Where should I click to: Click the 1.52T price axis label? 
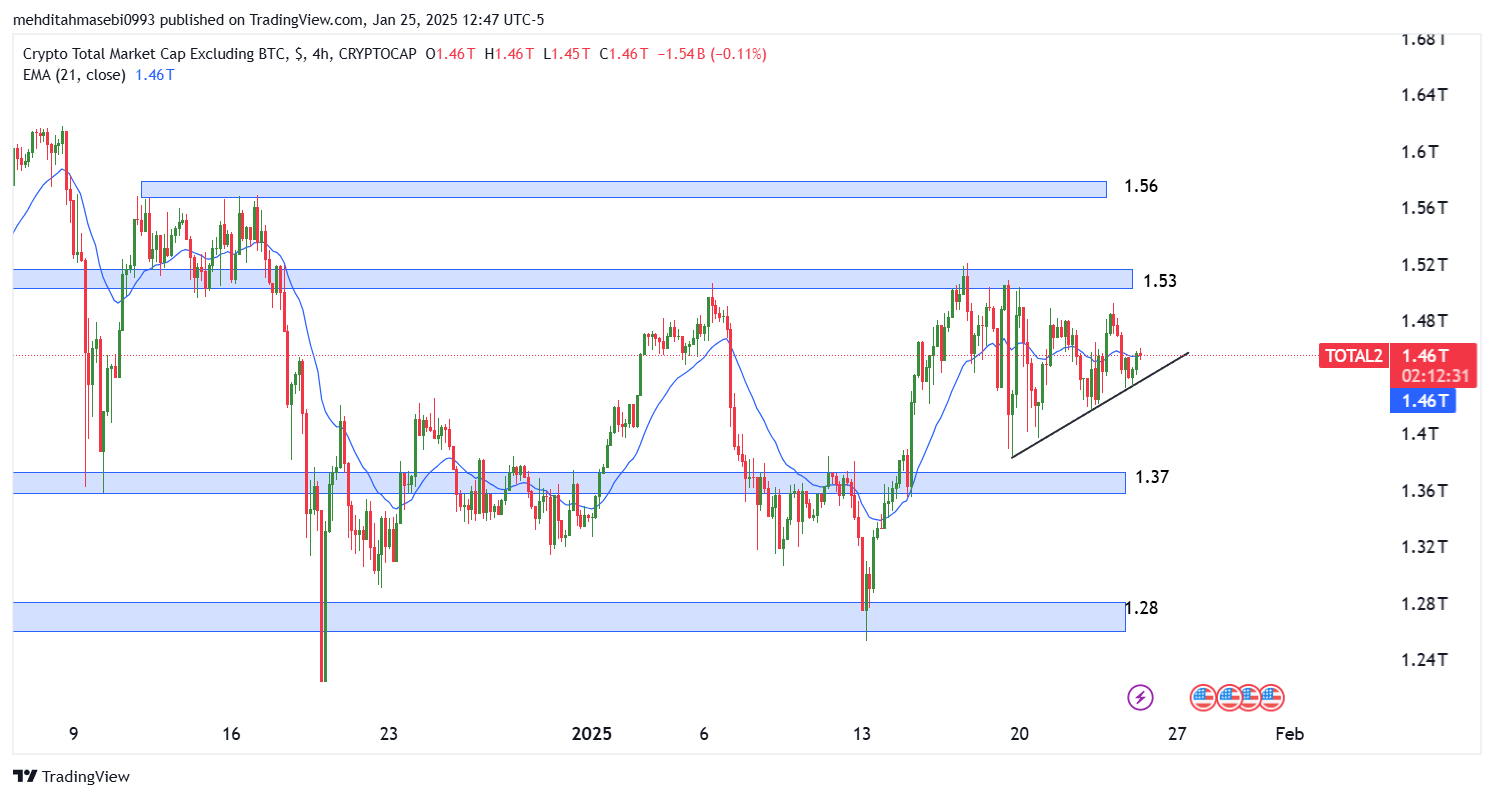point(1424,265)
